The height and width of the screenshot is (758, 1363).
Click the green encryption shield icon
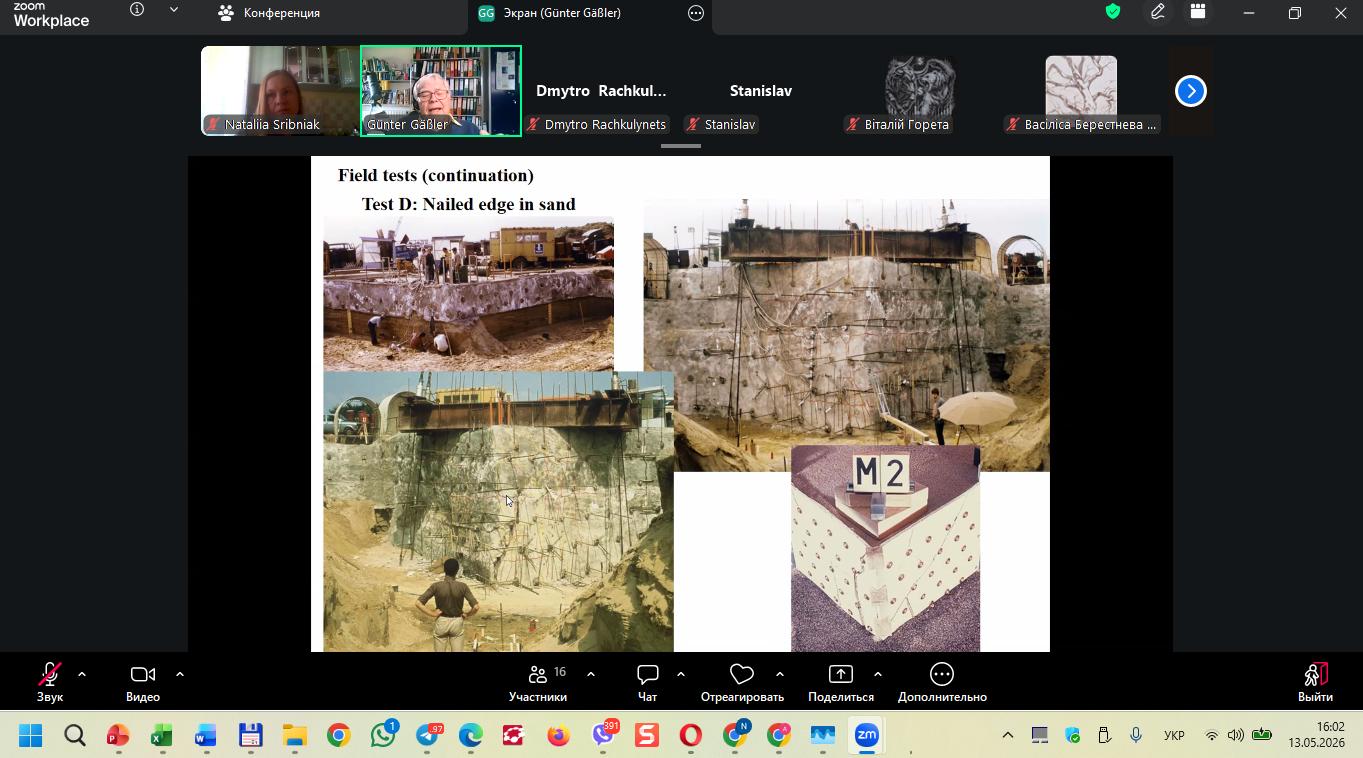[1113, 12]
